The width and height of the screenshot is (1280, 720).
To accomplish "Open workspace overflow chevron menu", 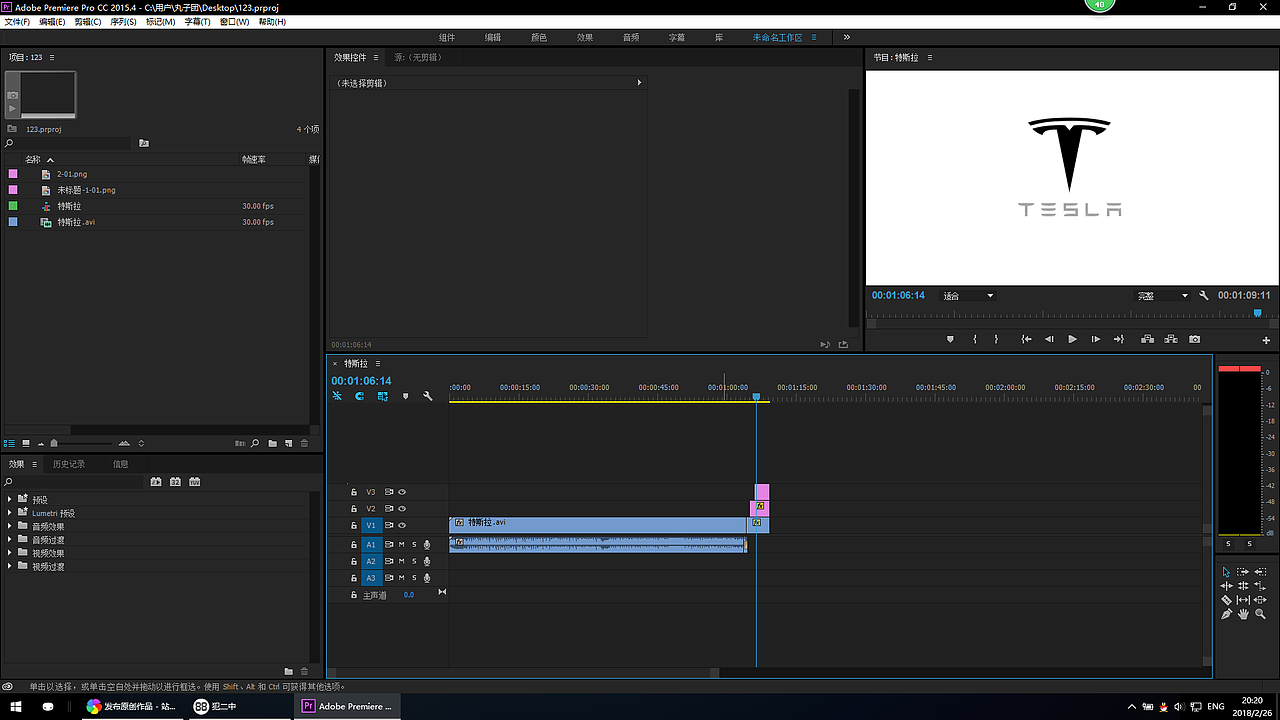I will pyautogui.click(x=847, y=37).
